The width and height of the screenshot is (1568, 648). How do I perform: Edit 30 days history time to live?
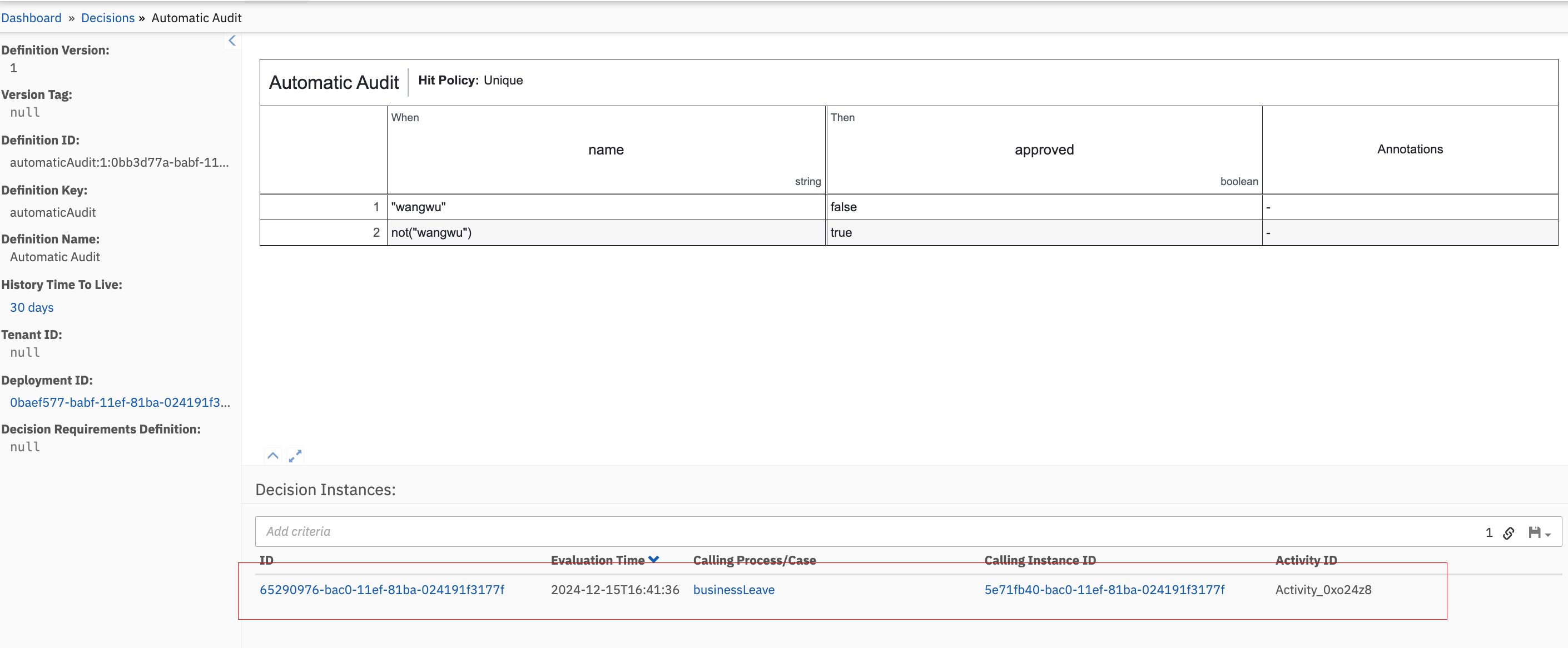pos(32,307)
